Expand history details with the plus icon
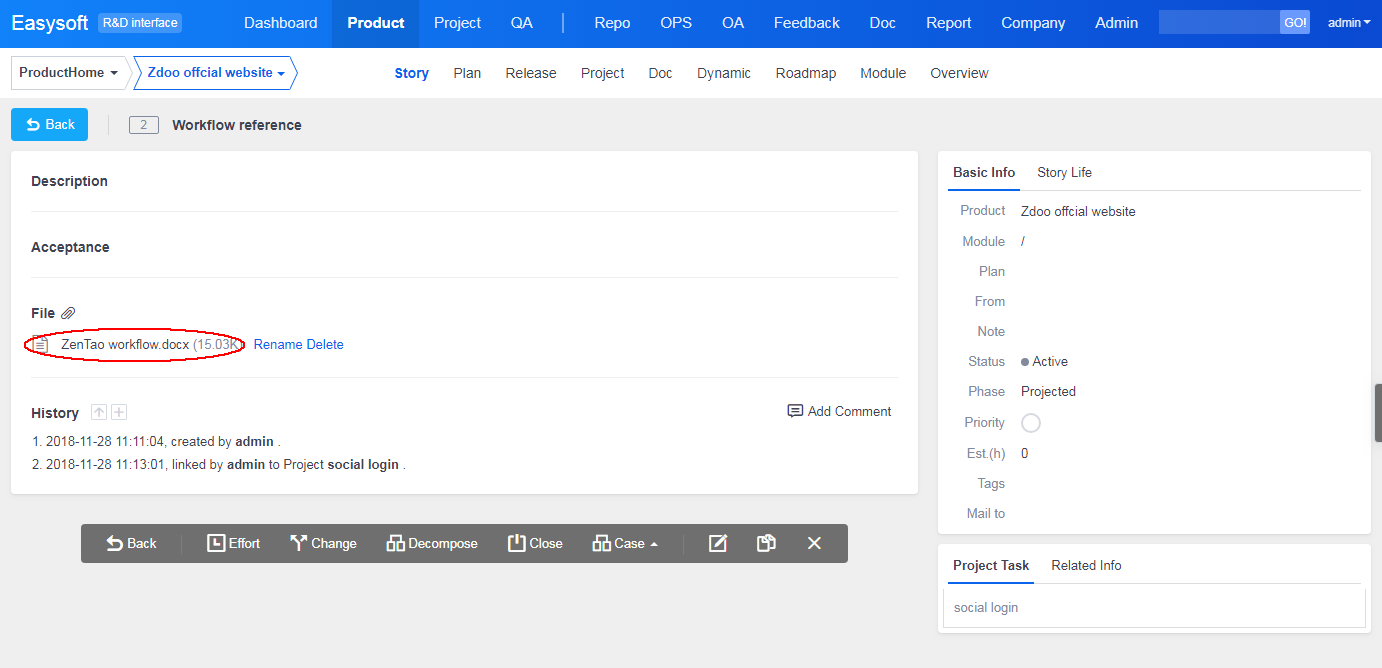 (x=119, y=412)
